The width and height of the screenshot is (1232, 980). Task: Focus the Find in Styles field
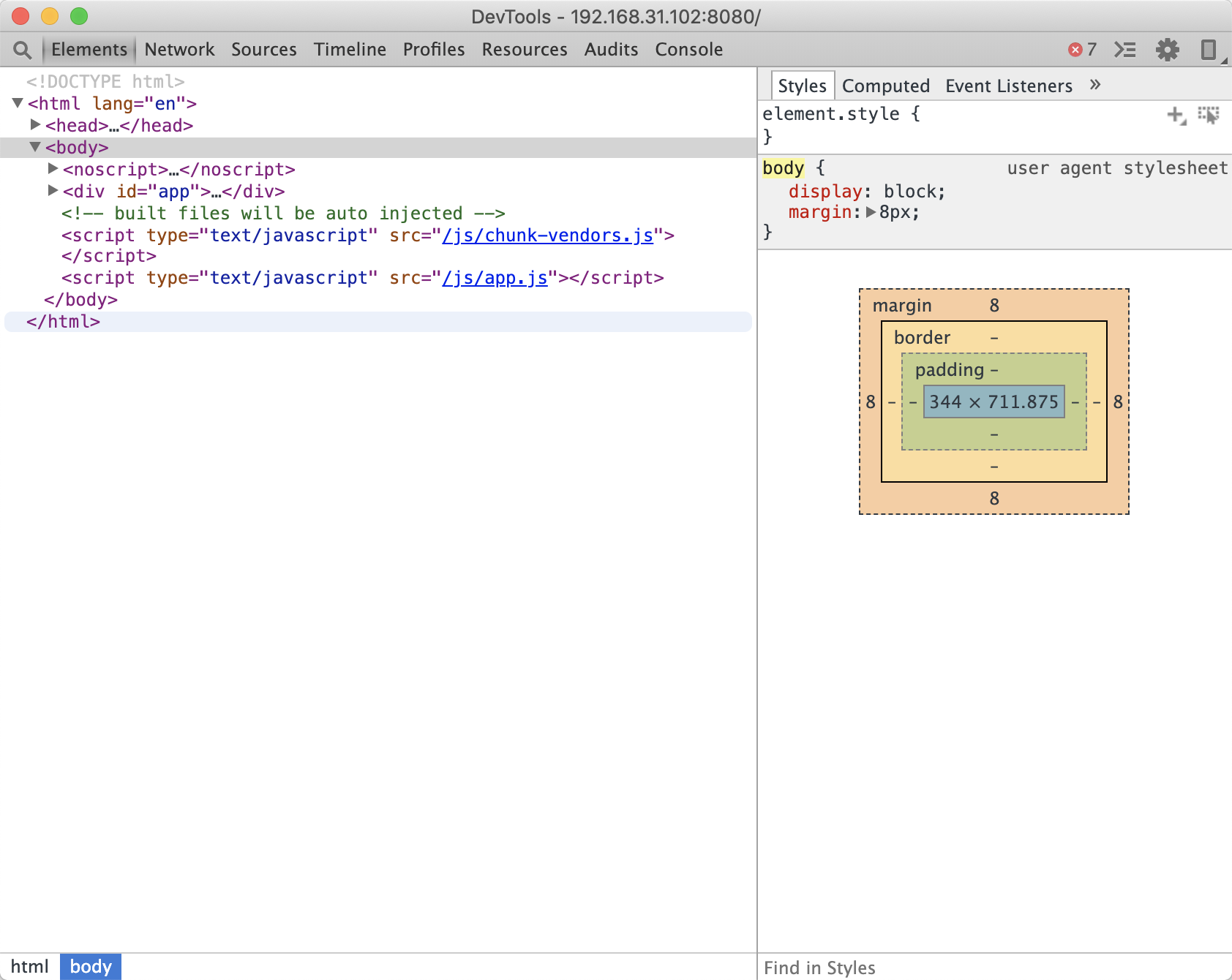[995, 968]
